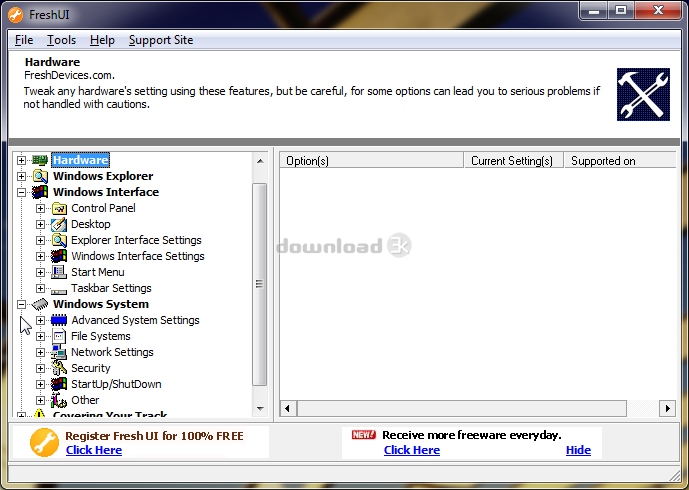Click the Windows System memory chip icon
The image size is (689, 490).
click(x=40, y=304)
